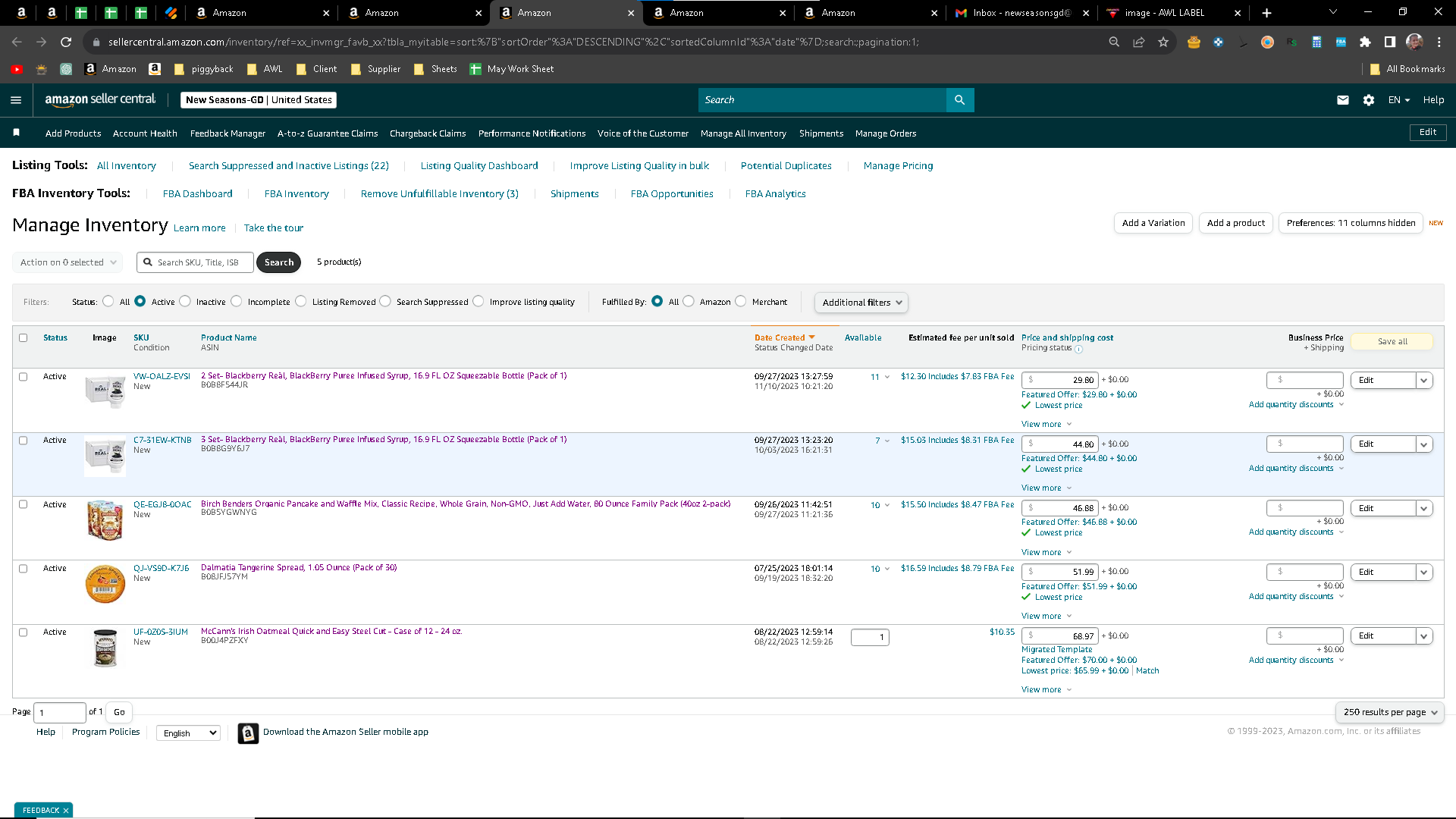1456x819 pixels.
Task: Go to Feedback Manager in nav bar
Action: tap(227, 133)
